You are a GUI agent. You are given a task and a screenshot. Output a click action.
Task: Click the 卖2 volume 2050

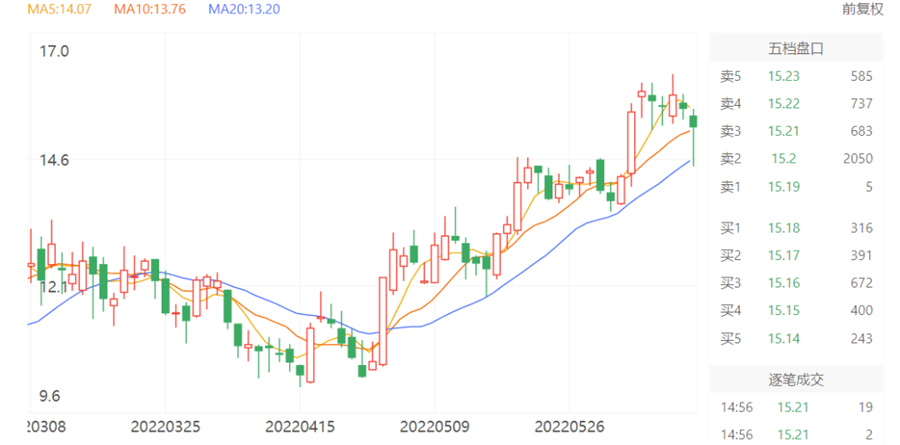click(857, 158)
